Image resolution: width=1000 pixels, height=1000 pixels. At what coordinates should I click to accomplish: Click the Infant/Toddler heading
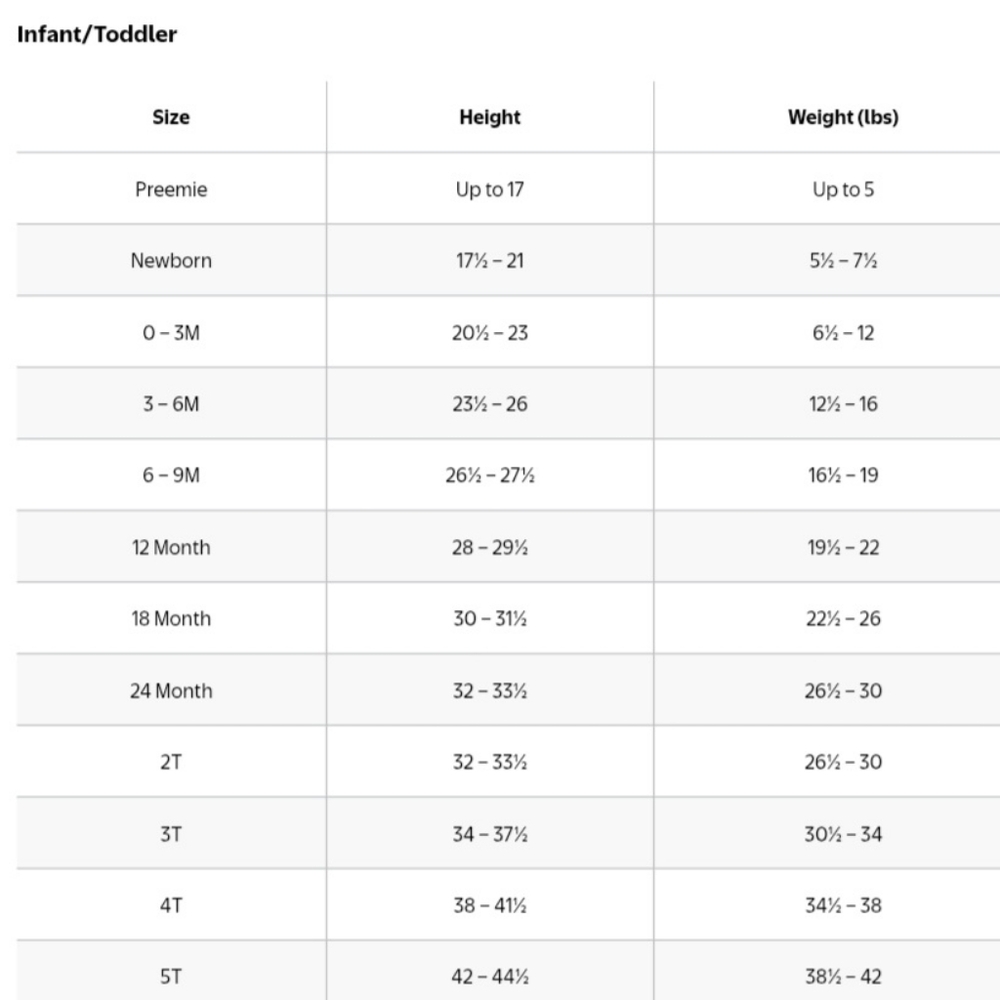click(x=97, y=34)
